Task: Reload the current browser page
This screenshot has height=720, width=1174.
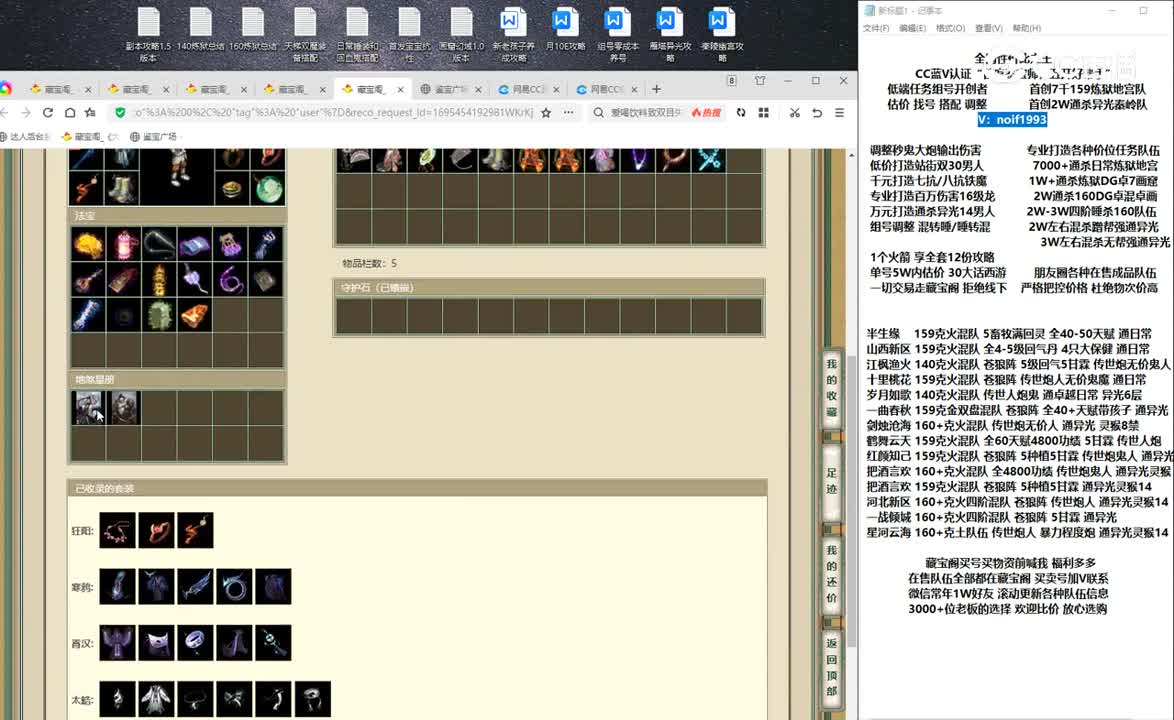Action: (48, 112)
